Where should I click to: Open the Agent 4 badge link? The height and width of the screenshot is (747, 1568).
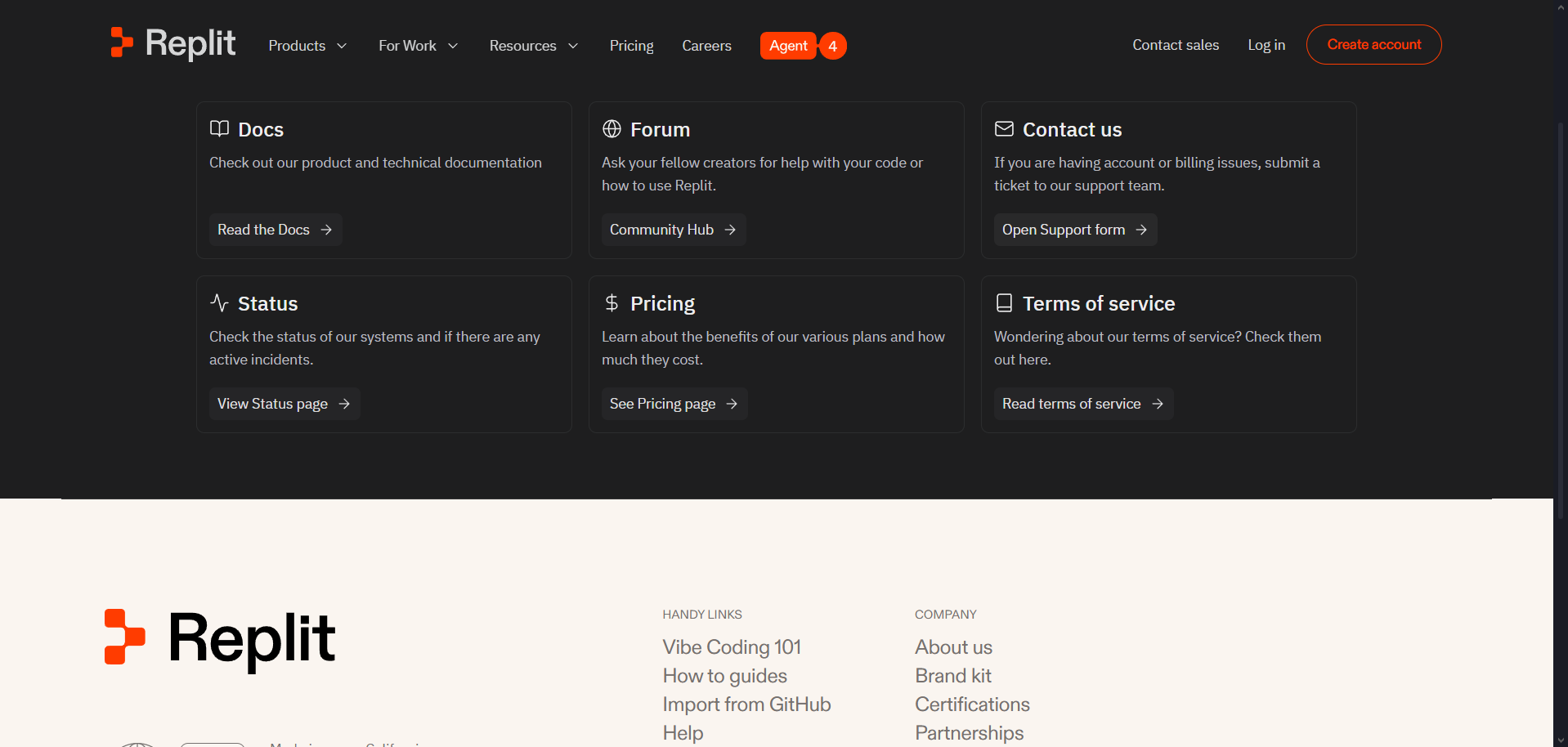coord(802,46)
